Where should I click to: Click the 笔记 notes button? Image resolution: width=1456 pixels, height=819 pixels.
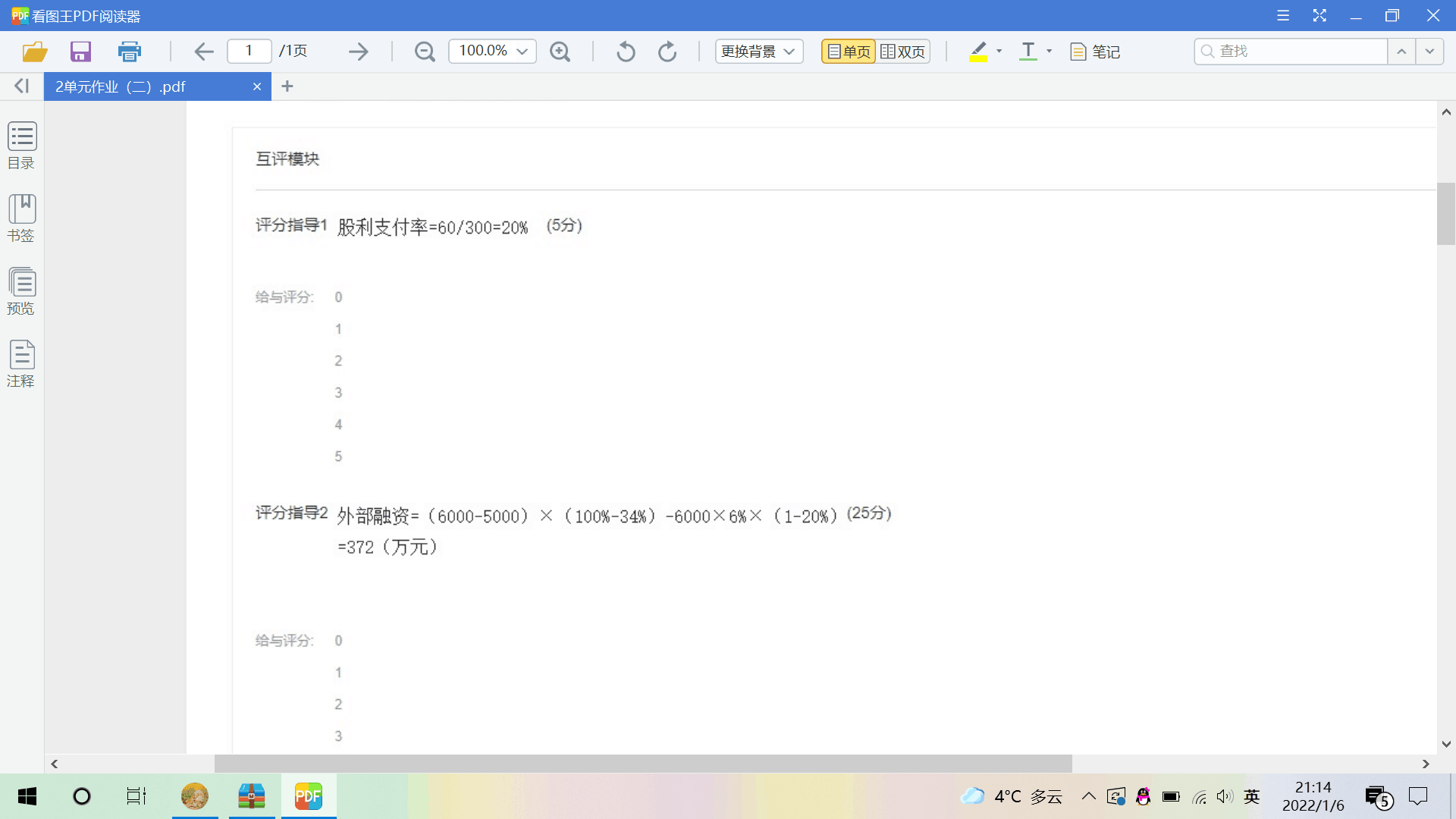pos(1095,52)
